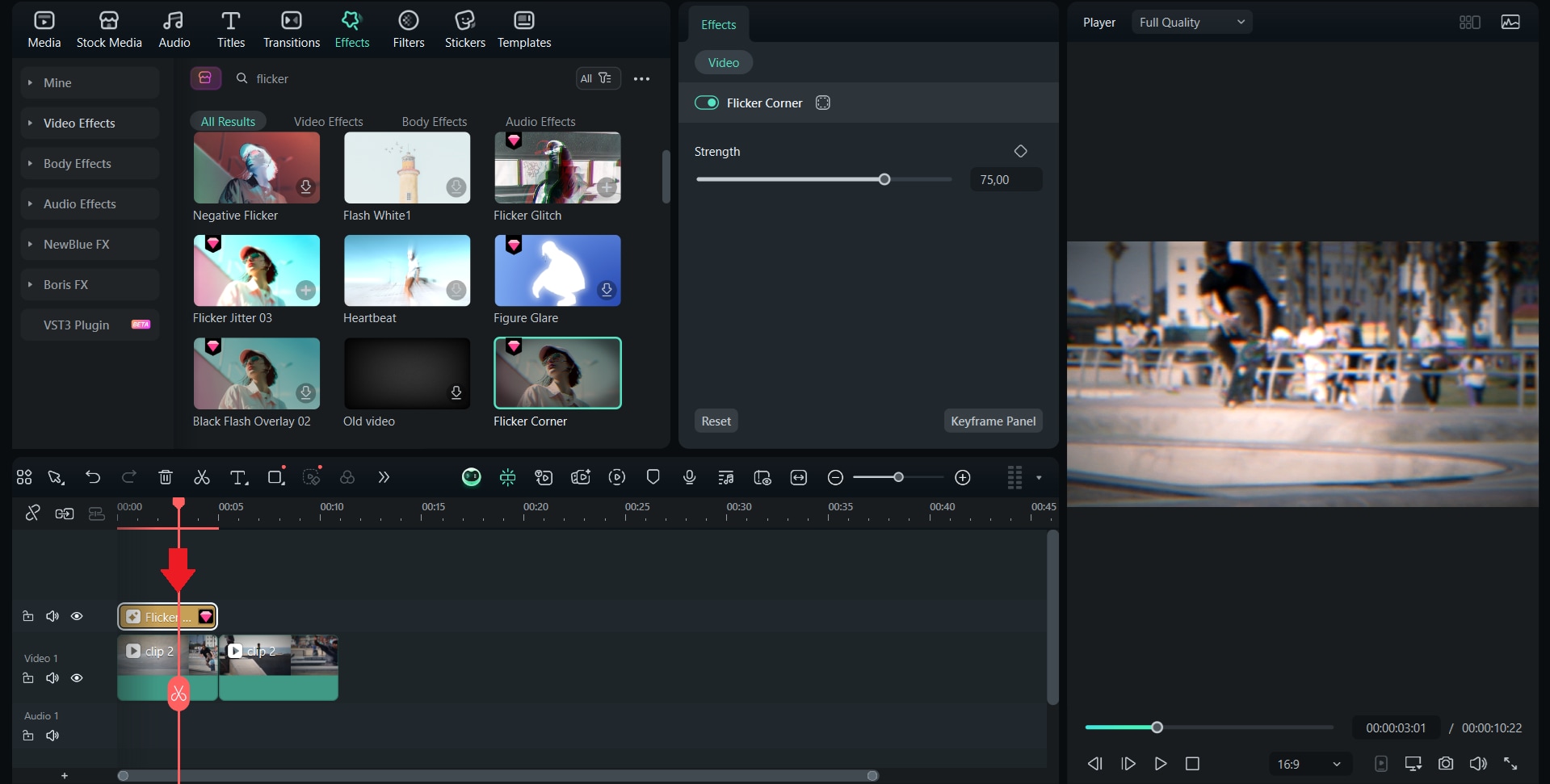Go to the Transitions tab
Screen dimensions: 1550x784
(x=292, y=30)
